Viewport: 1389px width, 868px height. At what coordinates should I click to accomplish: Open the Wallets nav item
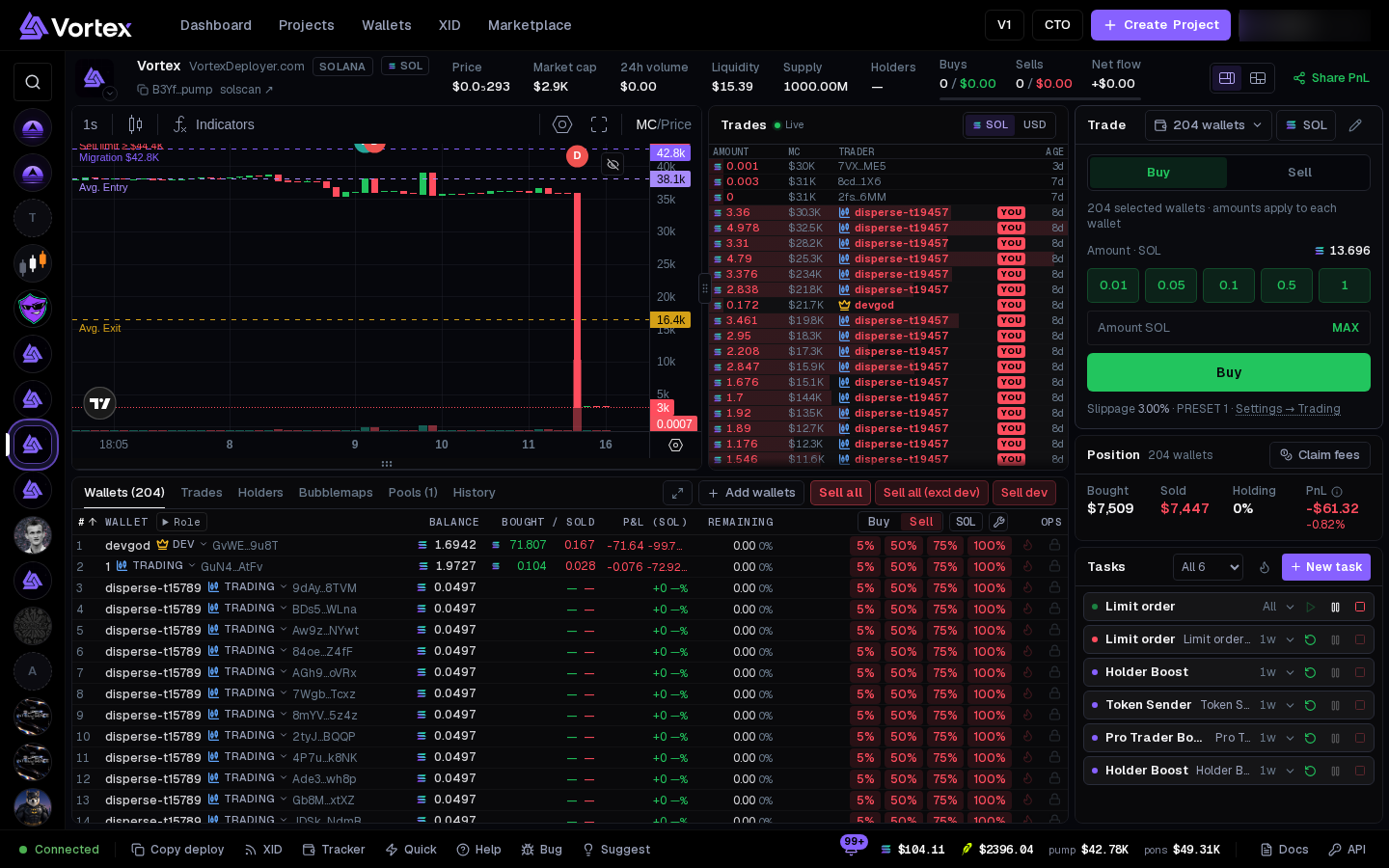387,25
